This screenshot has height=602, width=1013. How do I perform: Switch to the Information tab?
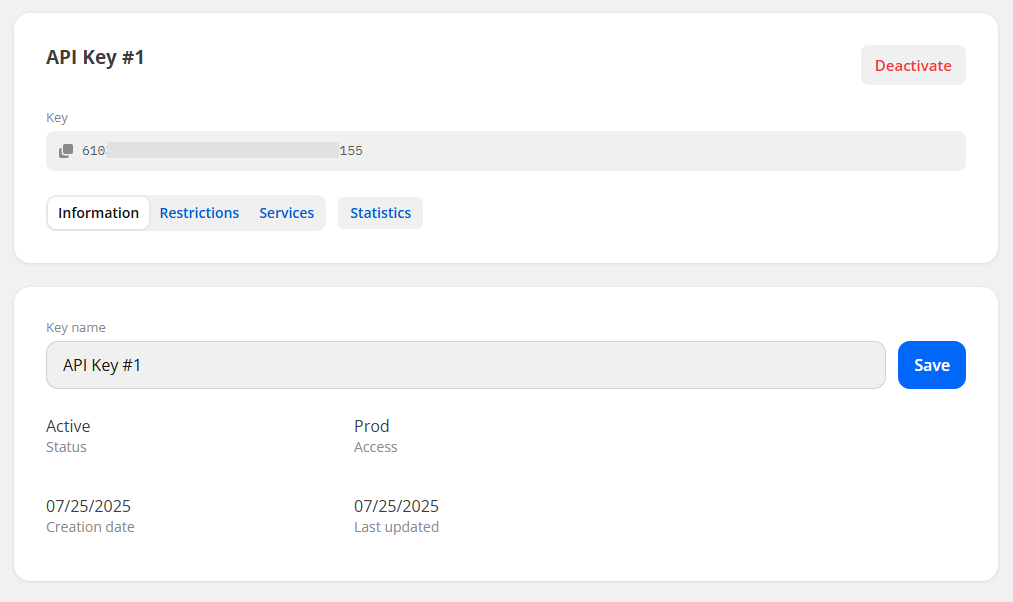[98, 213]
